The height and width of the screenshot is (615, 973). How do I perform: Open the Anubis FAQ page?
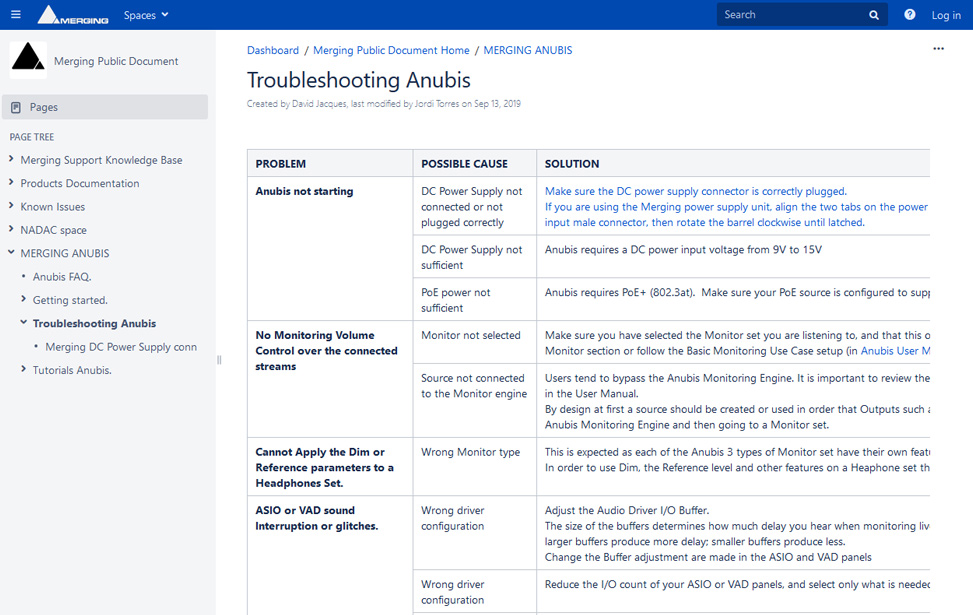(x=62, y=277)
